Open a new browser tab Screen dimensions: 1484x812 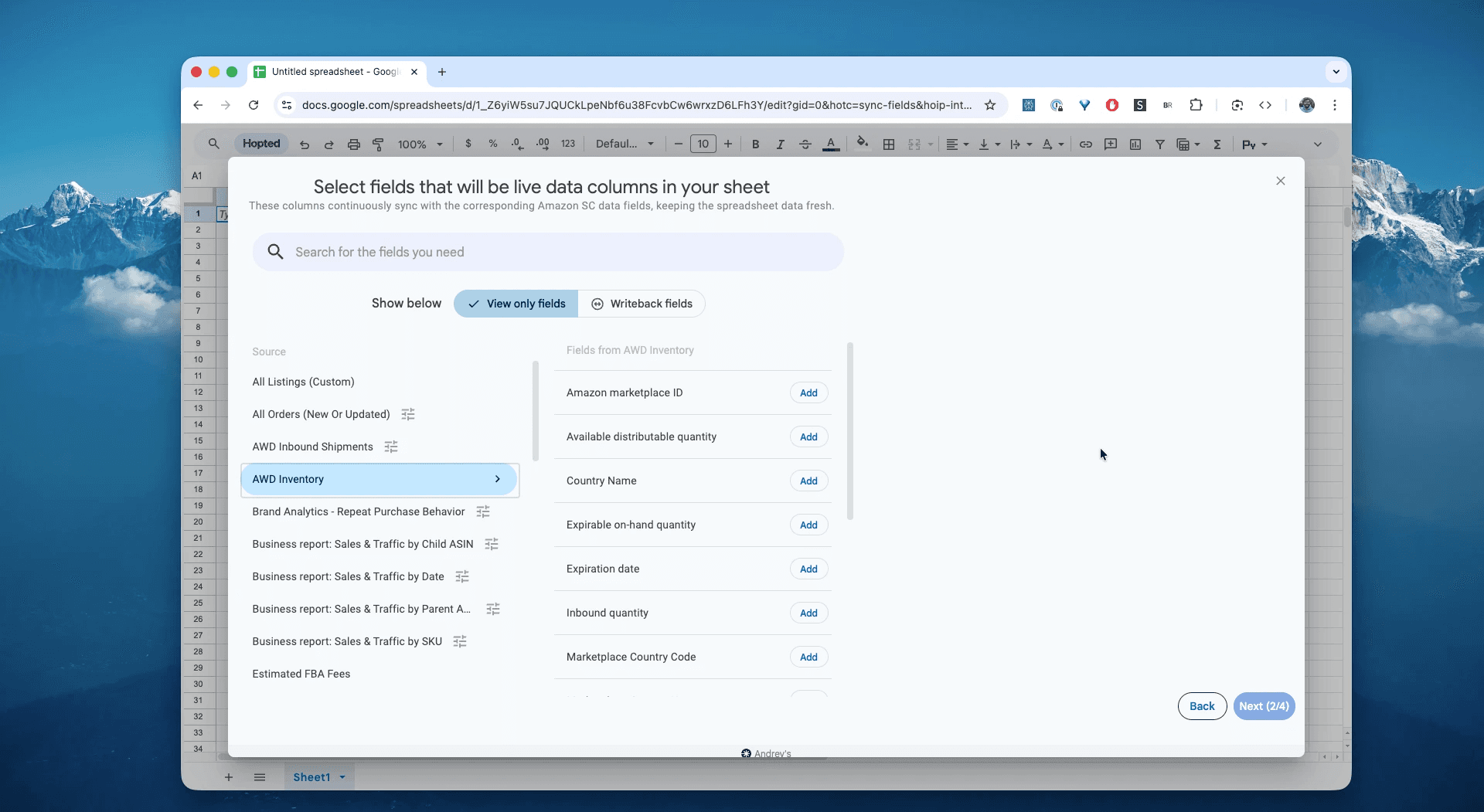pyautogui.click(x=442, y=72)
